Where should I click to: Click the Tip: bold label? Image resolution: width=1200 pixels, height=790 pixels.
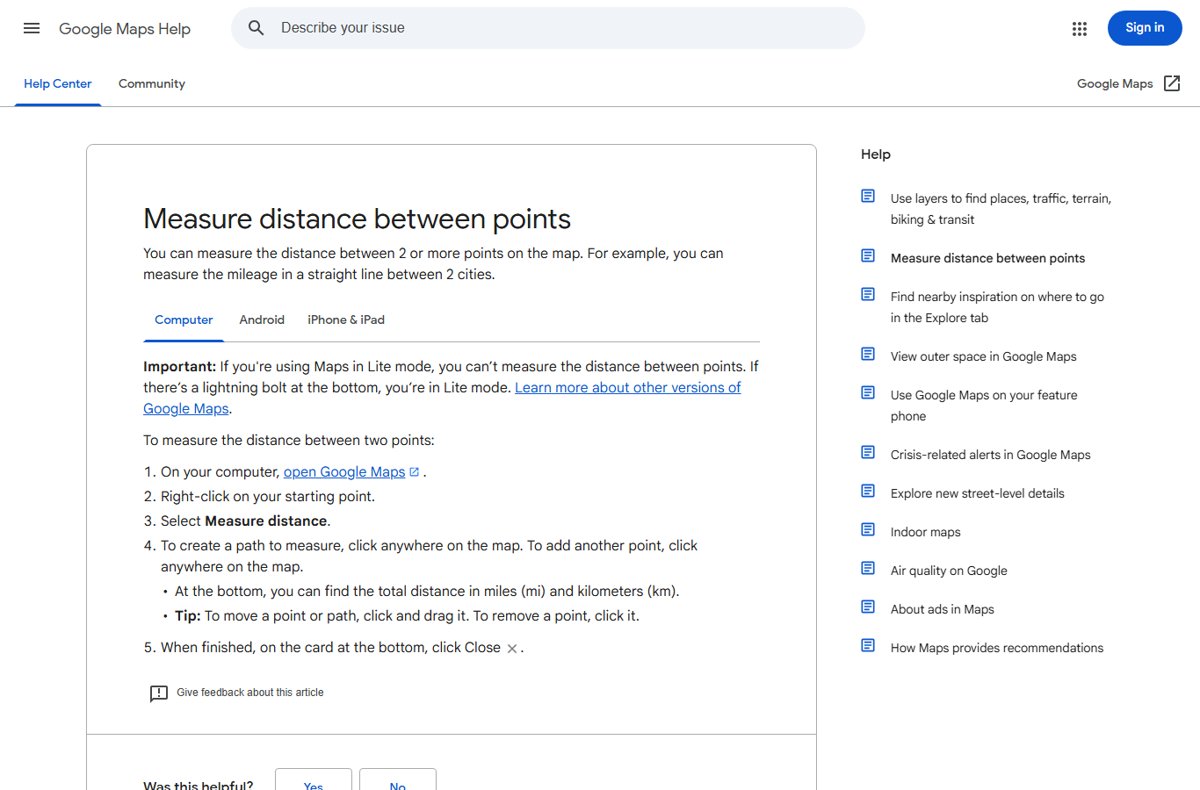click(x=188, y=616)
